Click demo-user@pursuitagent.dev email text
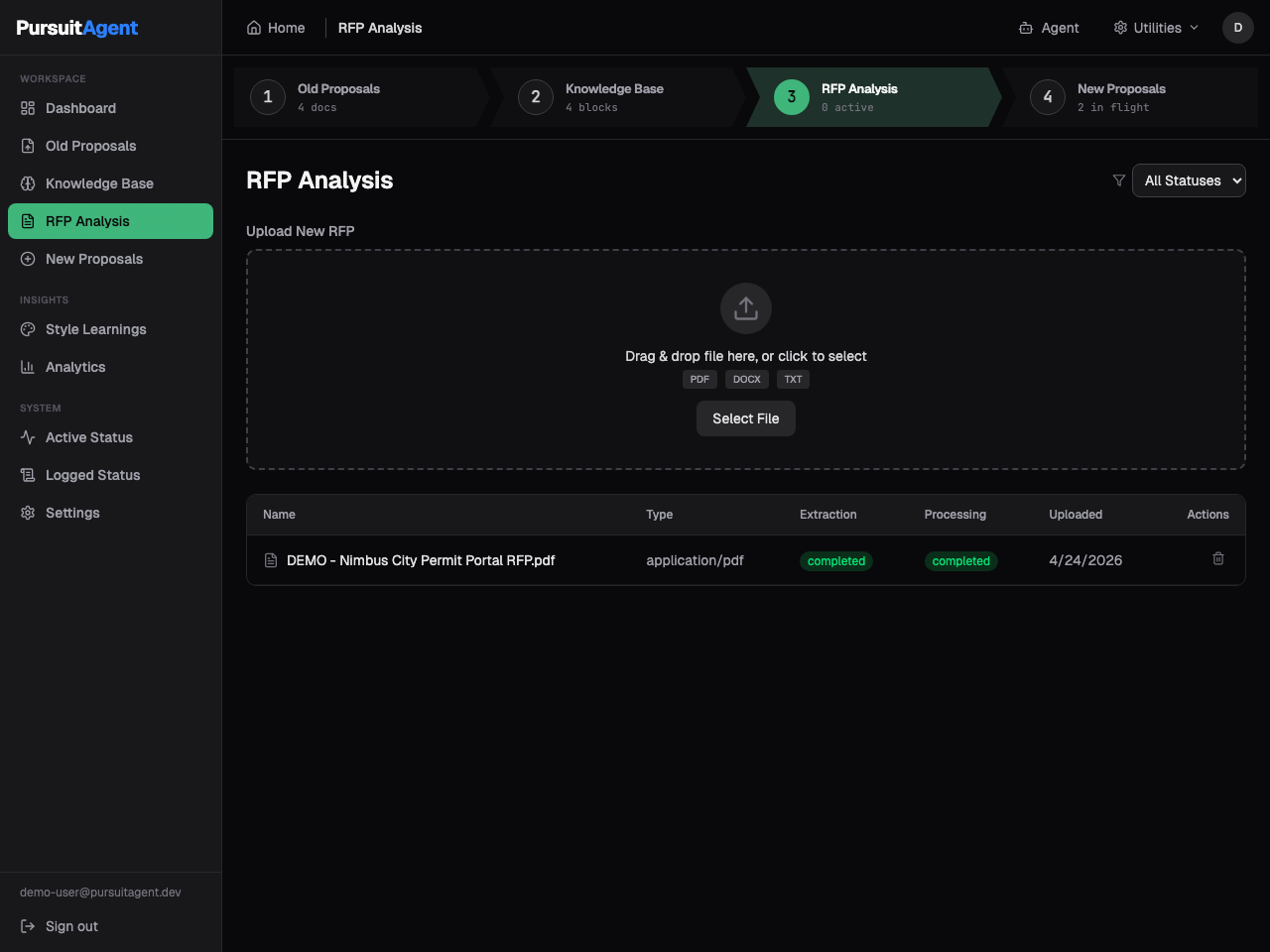This screenshot has height=952, width=1270. click(100, 892)
